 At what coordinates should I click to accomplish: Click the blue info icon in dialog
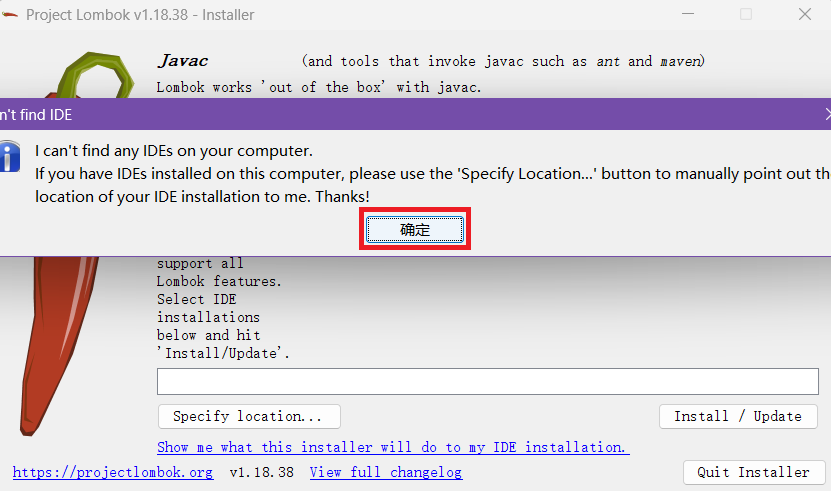point(10,157)
